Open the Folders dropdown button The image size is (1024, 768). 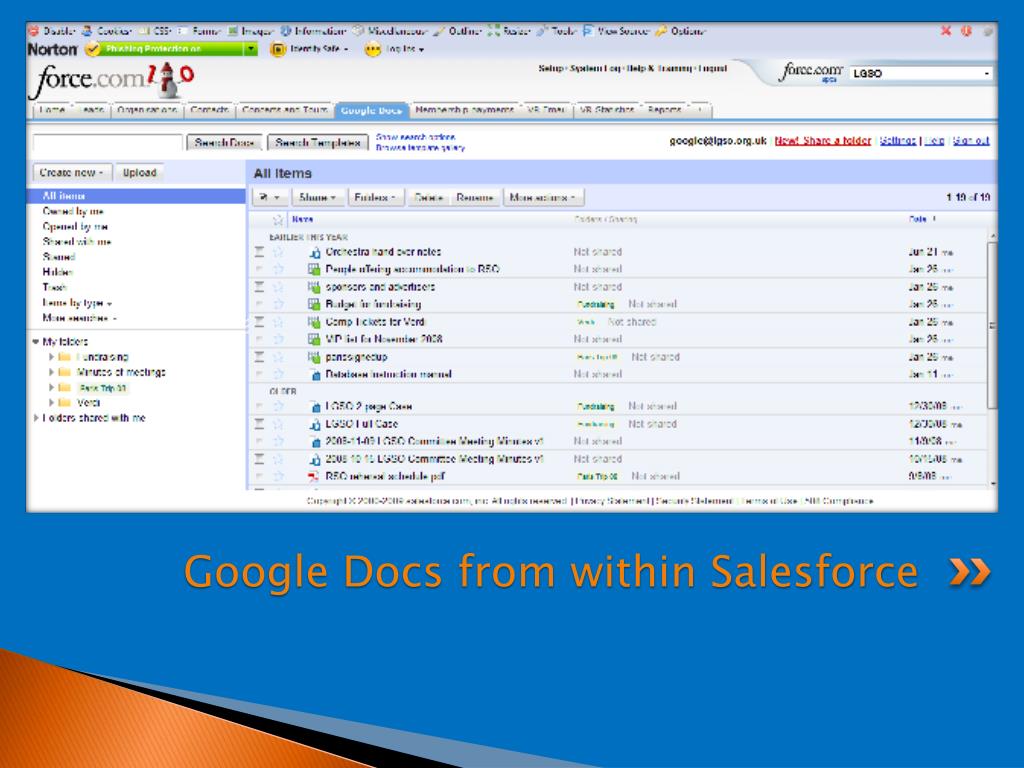pyautogui.click(x=375, y=197)
